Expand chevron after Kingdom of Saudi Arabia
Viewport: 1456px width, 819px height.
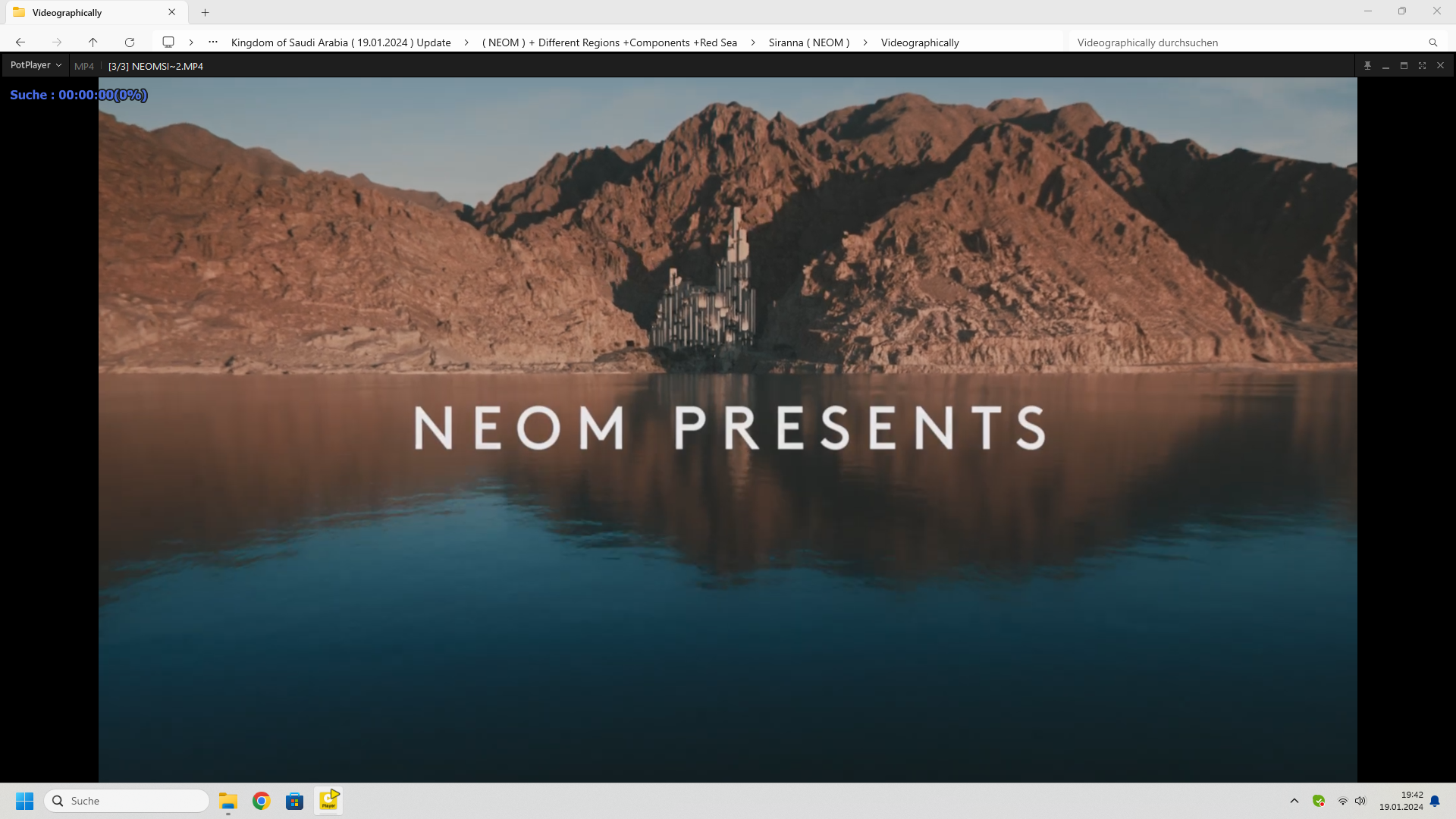pos(466,43)
